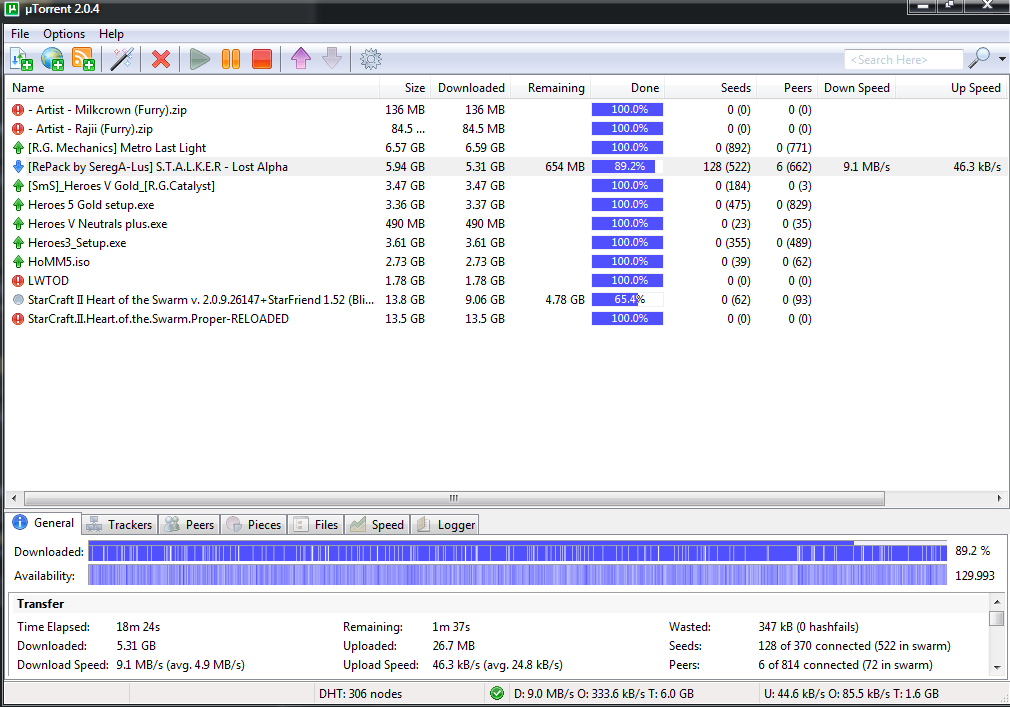Image resolution: width=1010 pixels, height=707 pixels.
Task: Click error icon of LWTOD torrent
Action: [x=18, y=281]
